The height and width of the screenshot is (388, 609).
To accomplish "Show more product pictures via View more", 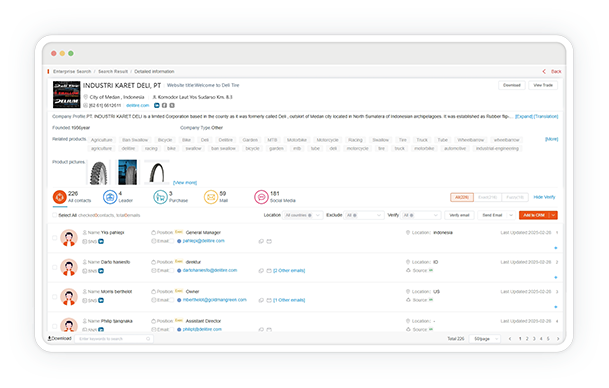I will 185,183.
